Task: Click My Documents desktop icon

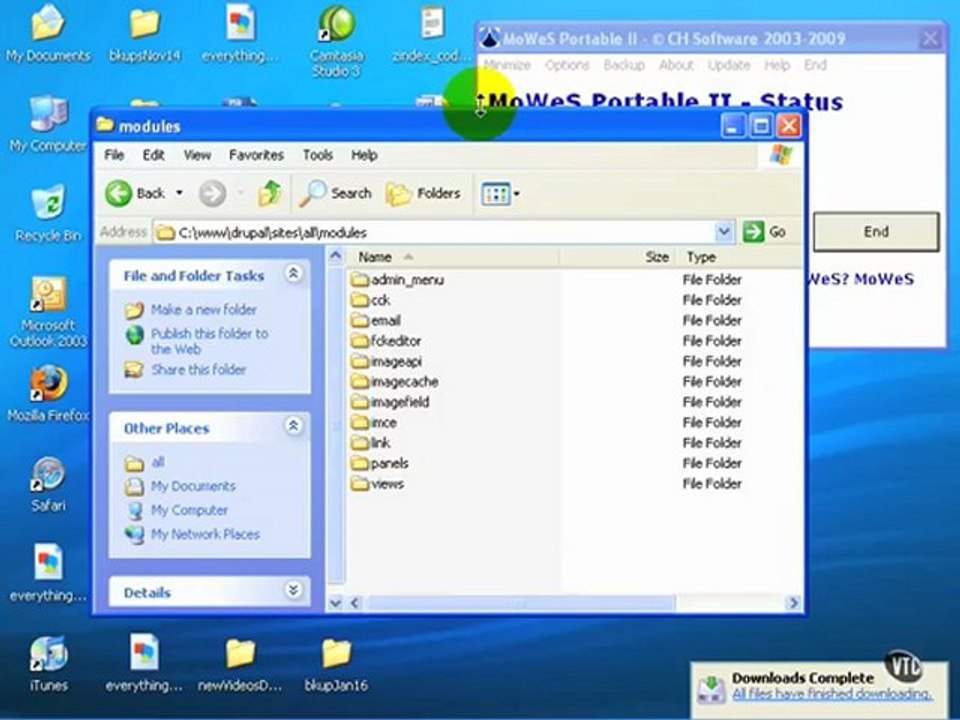Action: 48,34
